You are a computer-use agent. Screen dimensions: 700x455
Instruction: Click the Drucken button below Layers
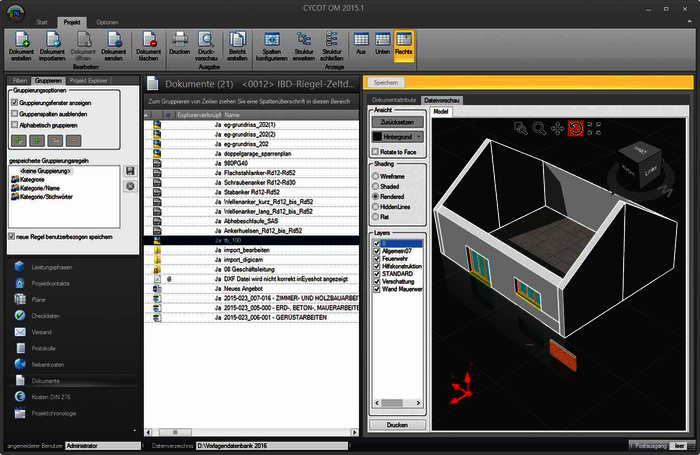pos(397,425)
